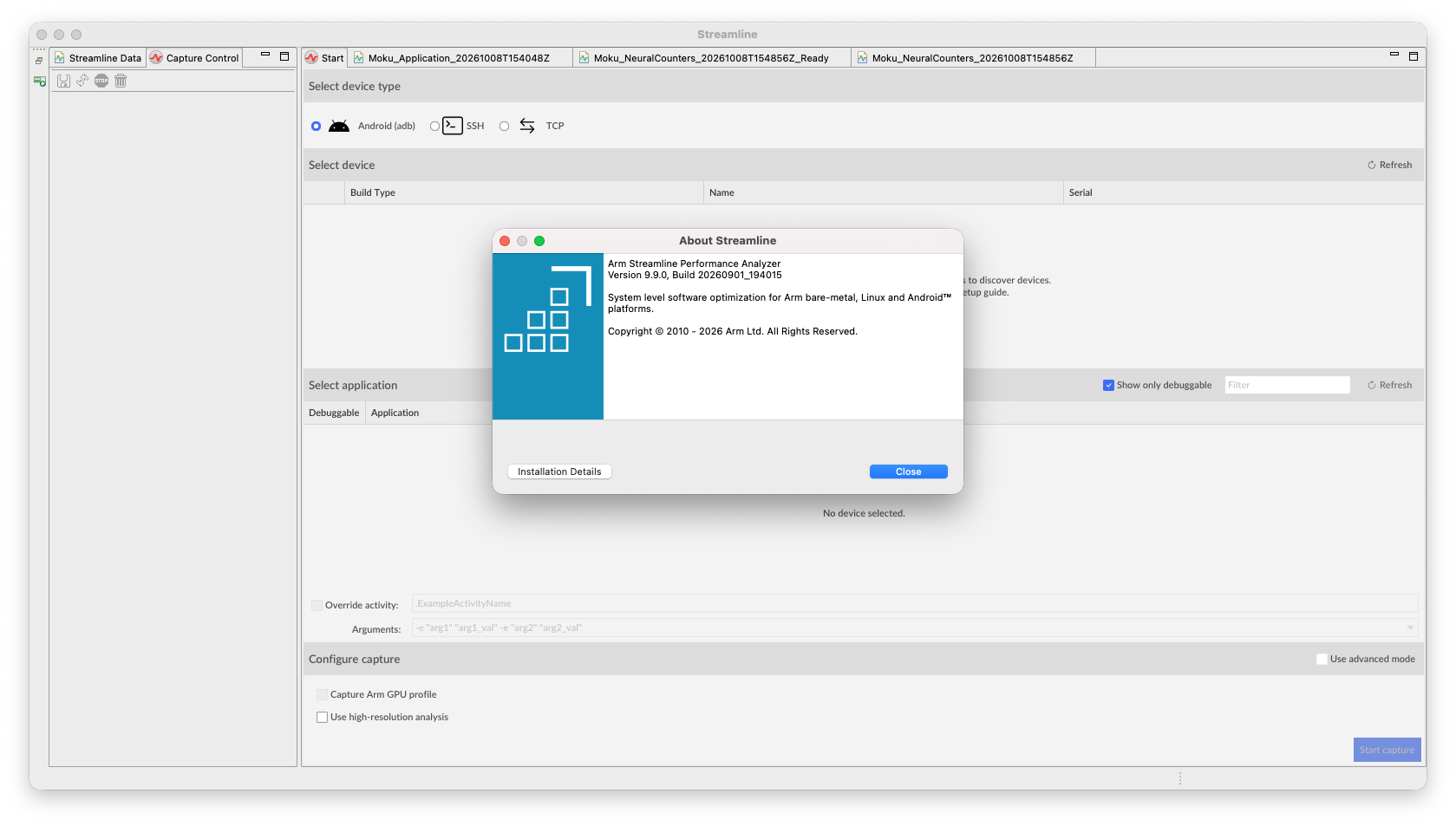Click Refresh in Select application section
Viewport: 1456px width, 826px height.
[1390, 385]
